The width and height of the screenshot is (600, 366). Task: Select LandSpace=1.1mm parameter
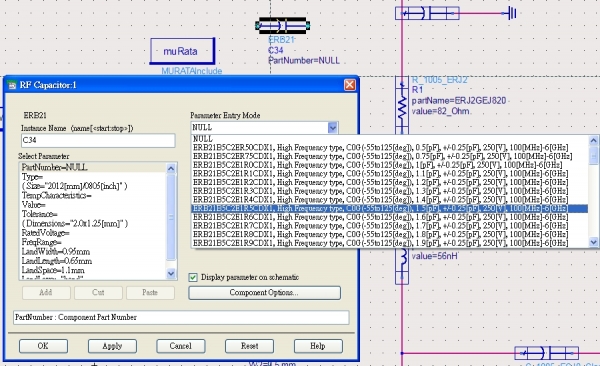pos(93,270)
